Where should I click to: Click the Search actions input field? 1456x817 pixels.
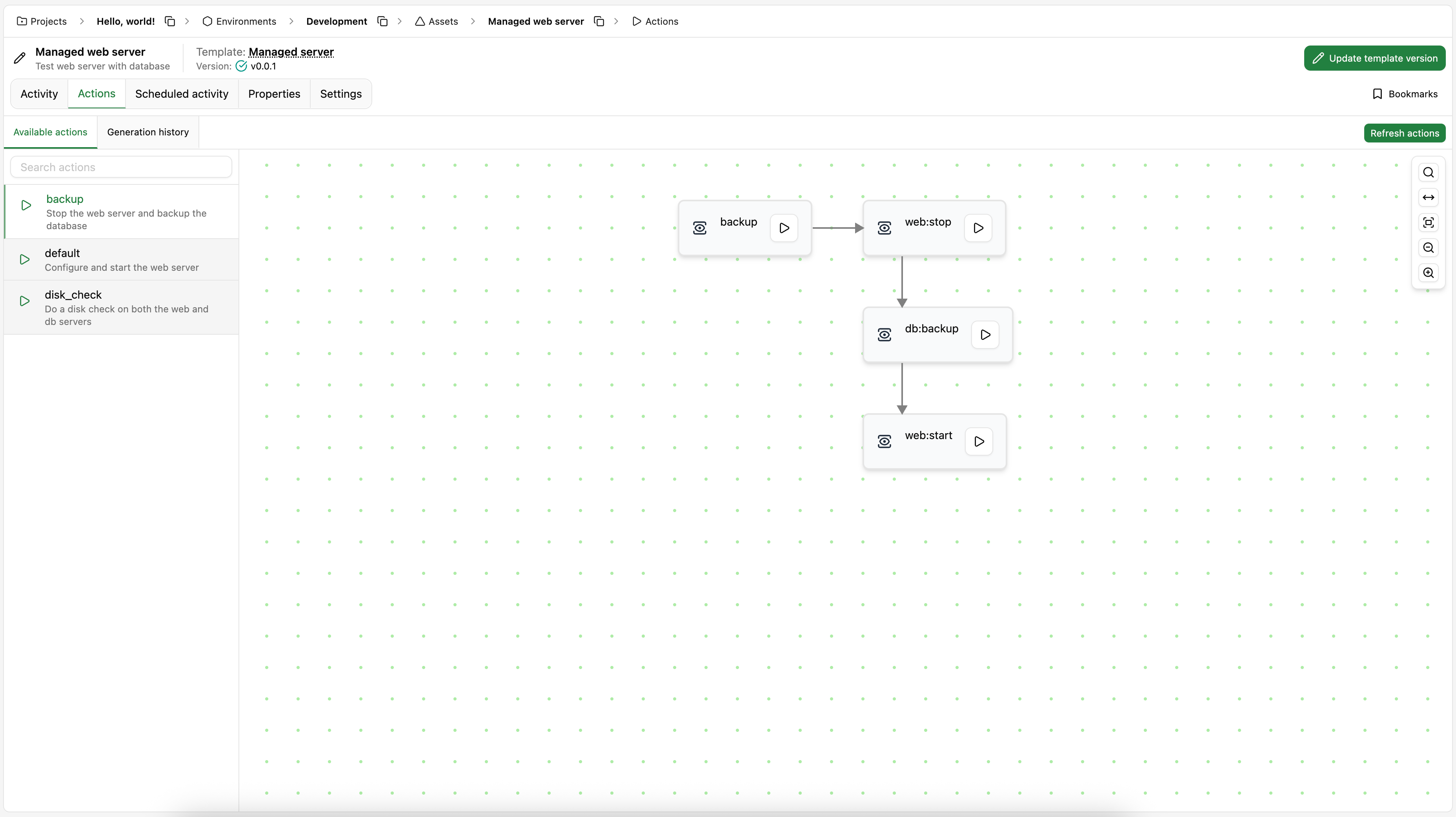tap(120, 167)
